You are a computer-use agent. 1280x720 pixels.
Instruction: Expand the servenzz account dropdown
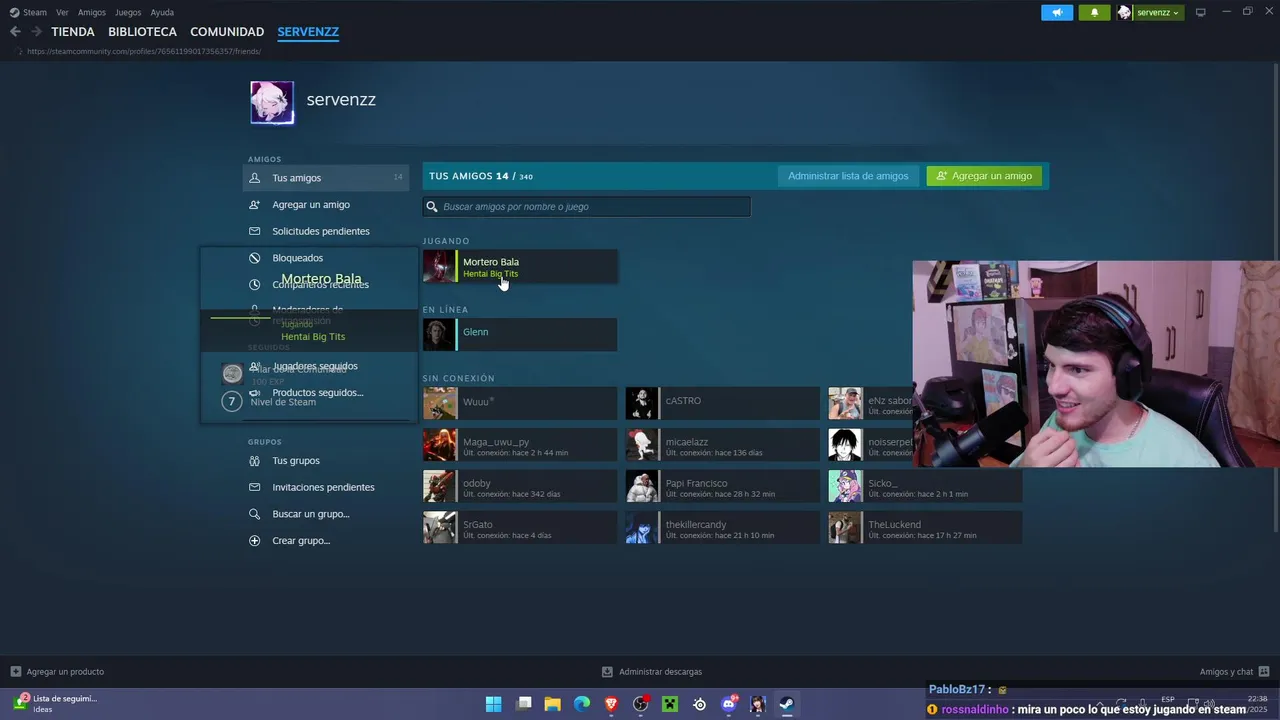point(1158,12)
